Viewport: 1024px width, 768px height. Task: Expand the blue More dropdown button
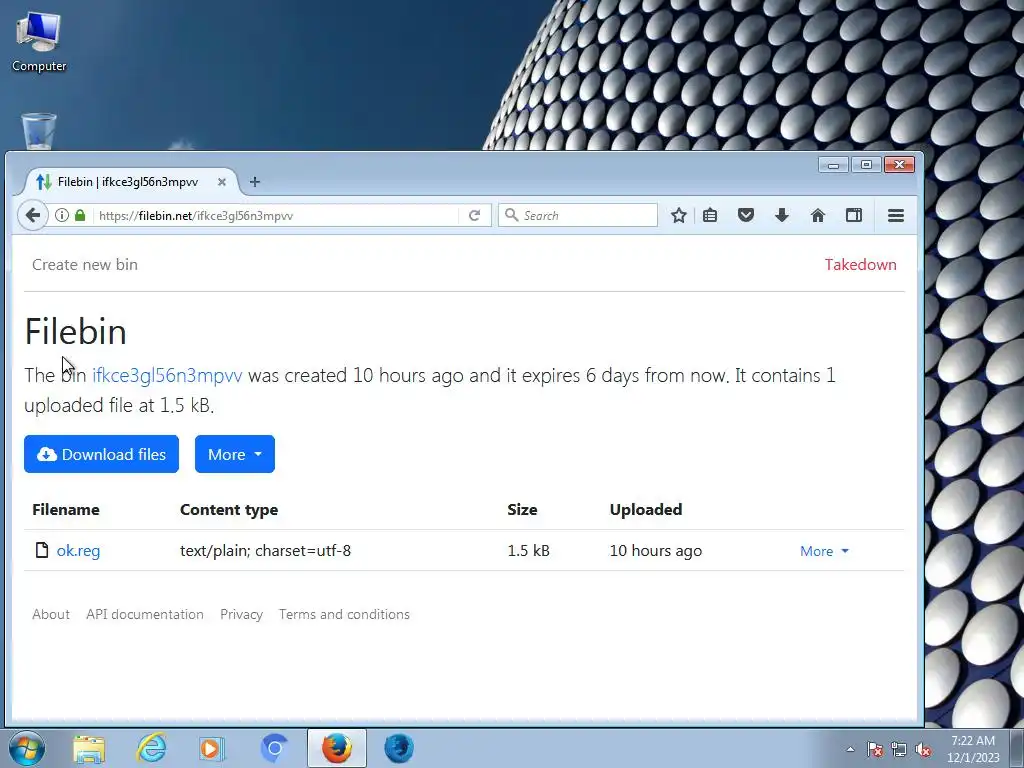click(234, 454)
